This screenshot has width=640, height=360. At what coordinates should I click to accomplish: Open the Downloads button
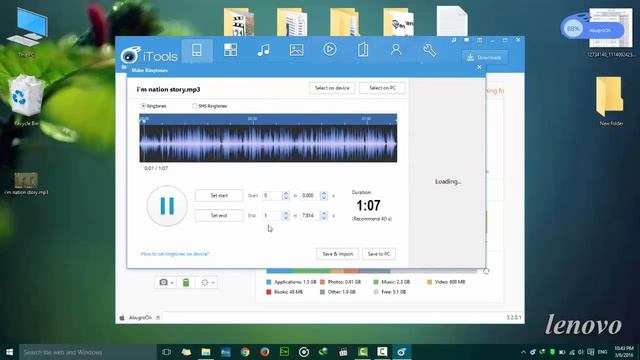coord(484,58)
